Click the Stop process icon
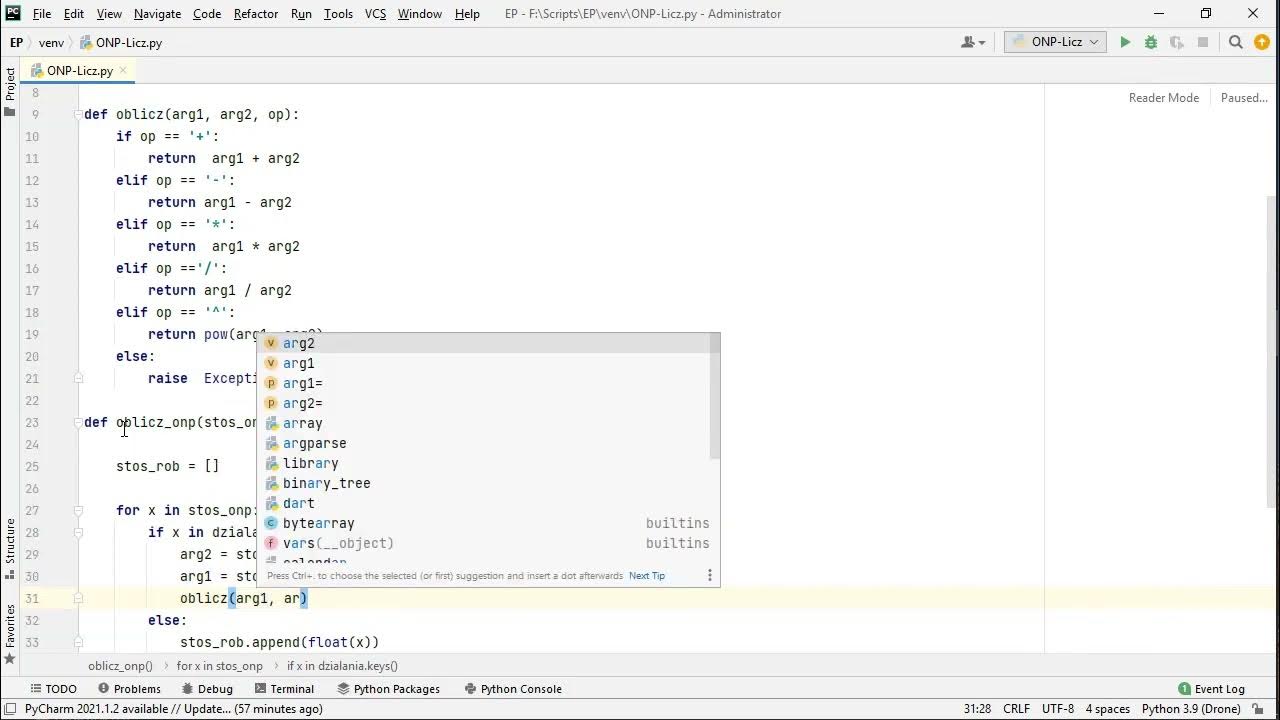 point(1203,42)
